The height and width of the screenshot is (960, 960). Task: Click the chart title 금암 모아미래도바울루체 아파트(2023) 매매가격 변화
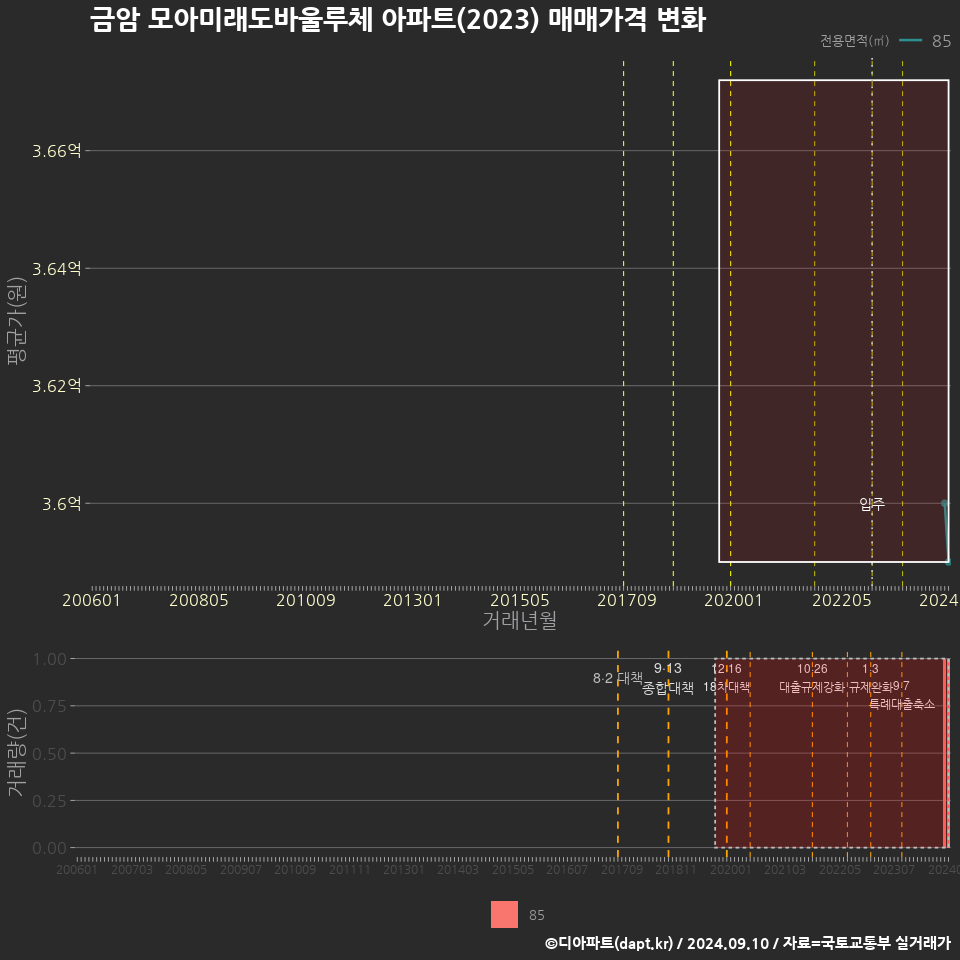tap(398, 20)
